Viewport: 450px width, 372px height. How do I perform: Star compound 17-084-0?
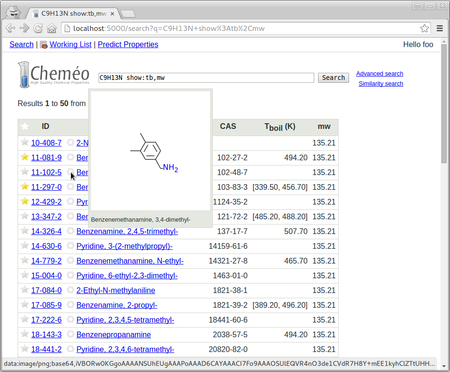[x=24, y=290]
